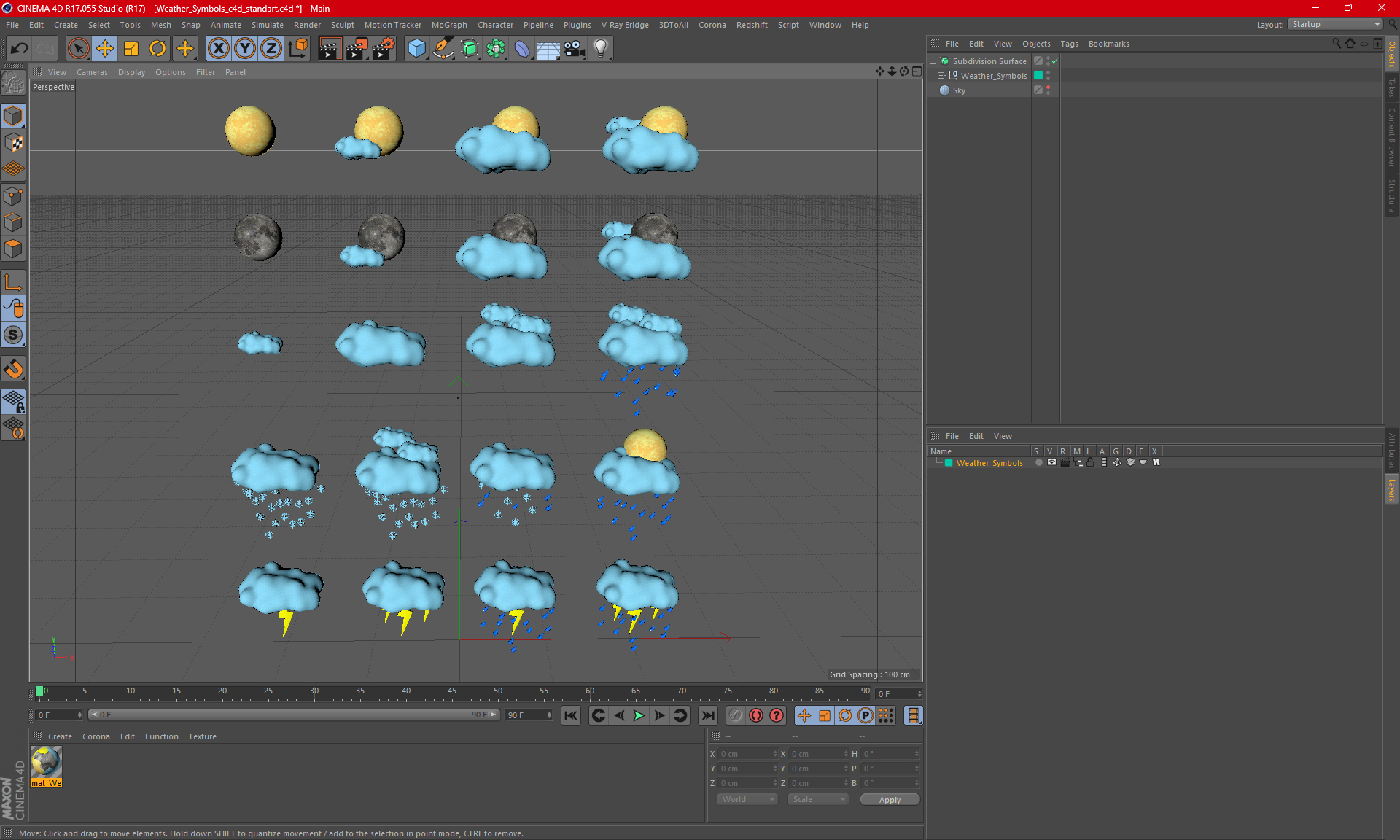Click the current frame 0 F field

pos(59,715)
